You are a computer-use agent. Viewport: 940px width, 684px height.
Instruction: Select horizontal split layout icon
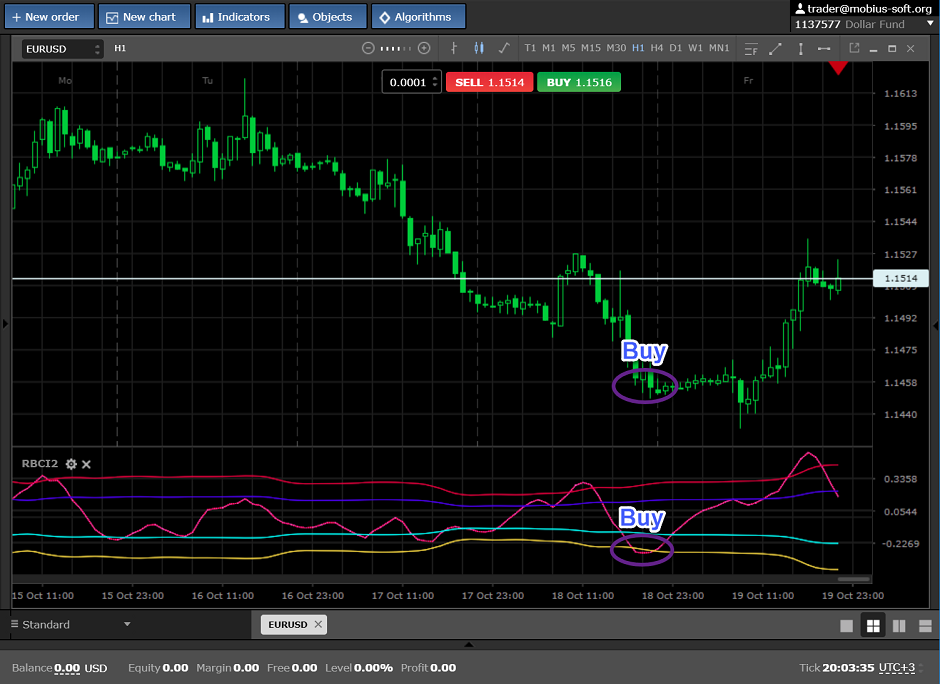[x=925, y=626]
